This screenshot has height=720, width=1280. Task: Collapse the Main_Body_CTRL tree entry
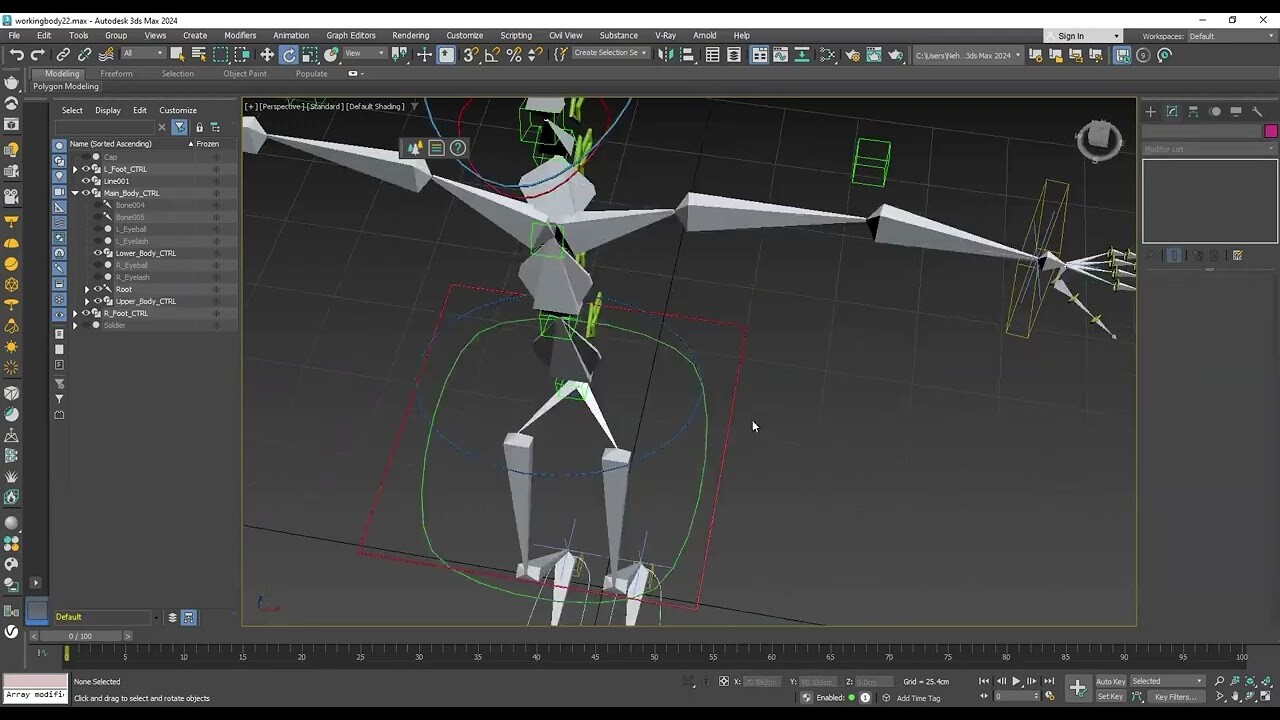click(74, 193)
